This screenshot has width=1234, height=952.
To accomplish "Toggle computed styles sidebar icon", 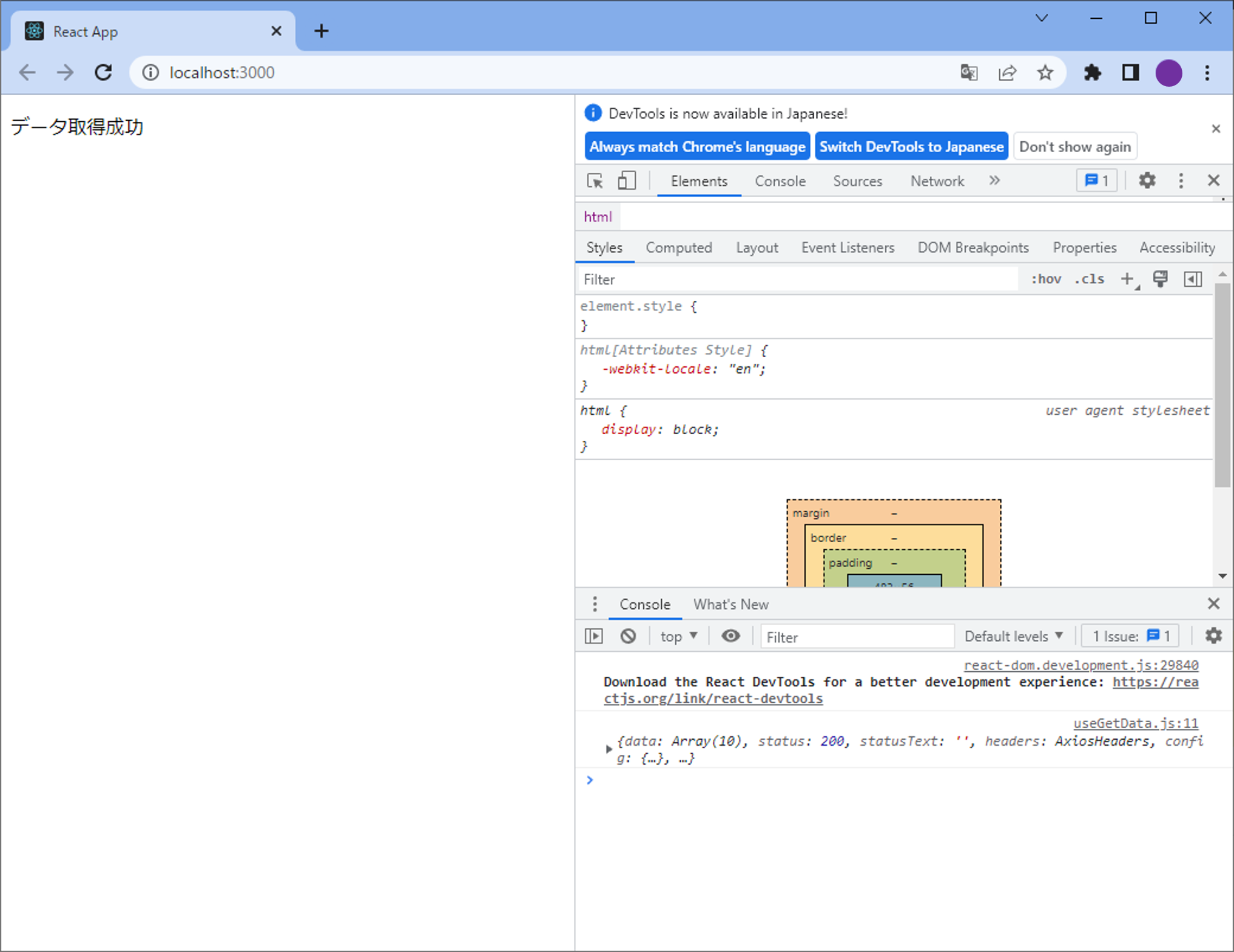I will click(1193, 279).
